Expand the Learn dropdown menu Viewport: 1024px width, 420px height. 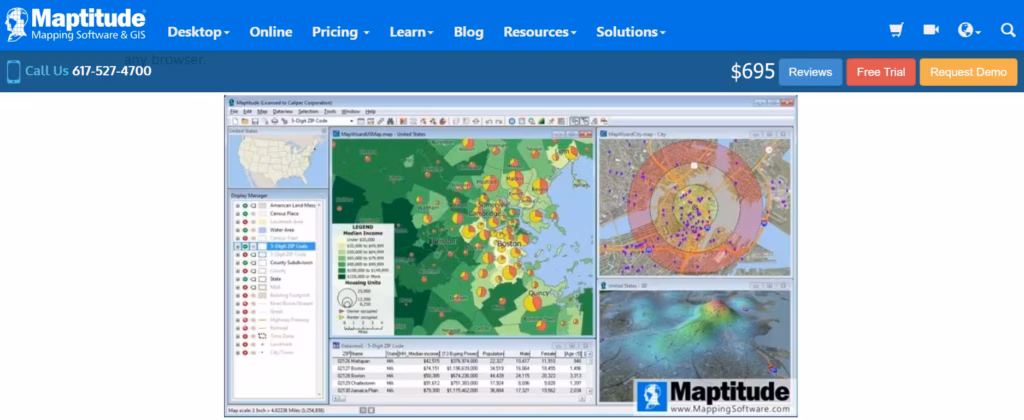pyautogui.click(x=411, y=31)
